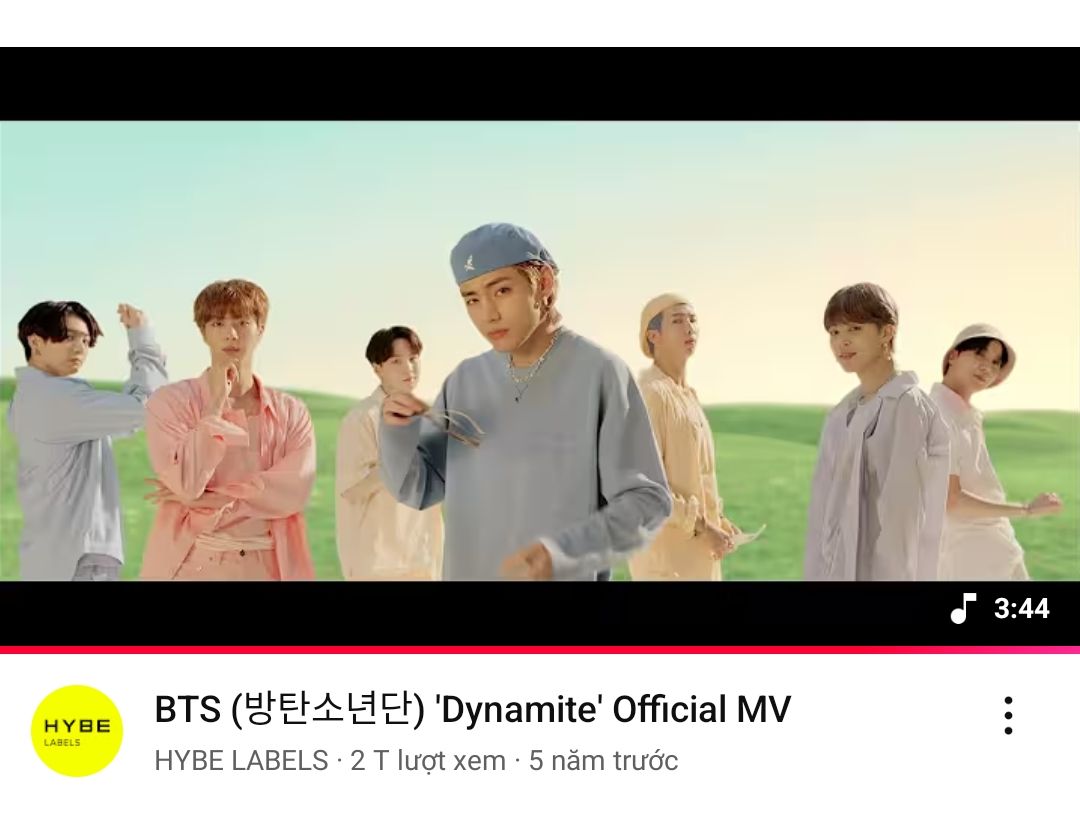Click the 3:44 duration badge
The image size is (1080, 826).
(1021, 608)
